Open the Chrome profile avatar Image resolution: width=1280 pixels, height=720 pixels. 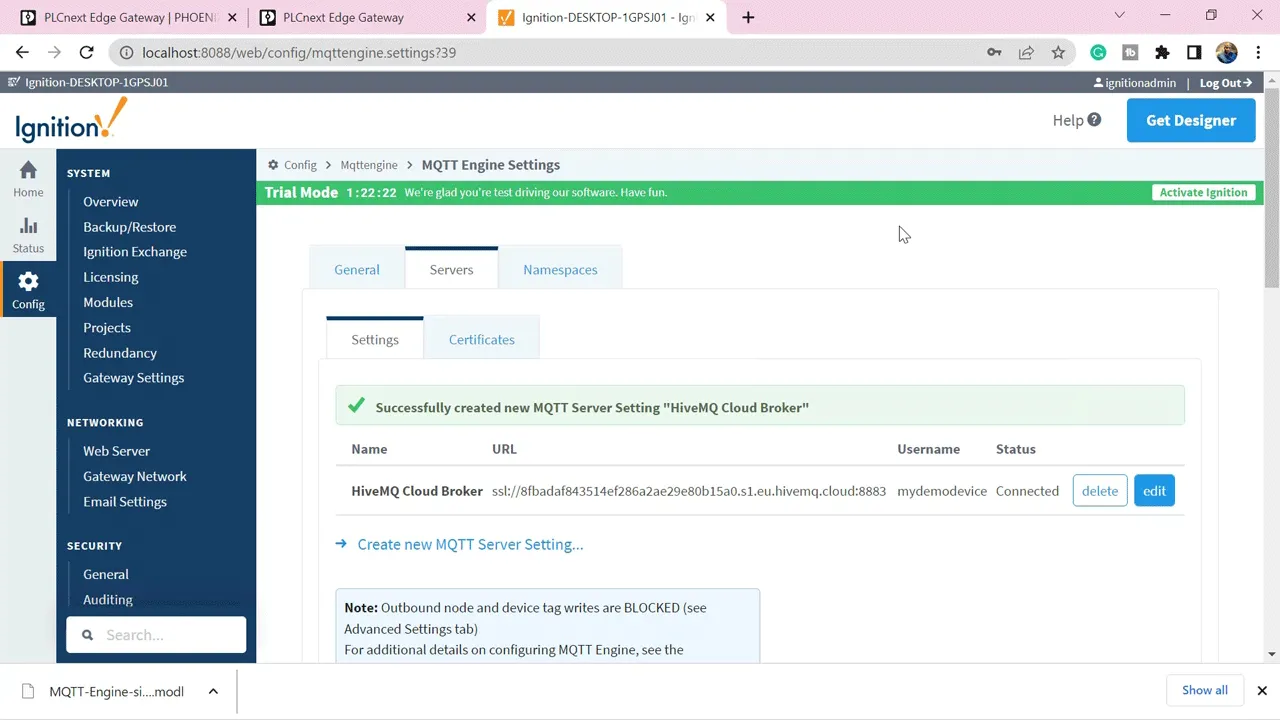[x=1227, y=53]
